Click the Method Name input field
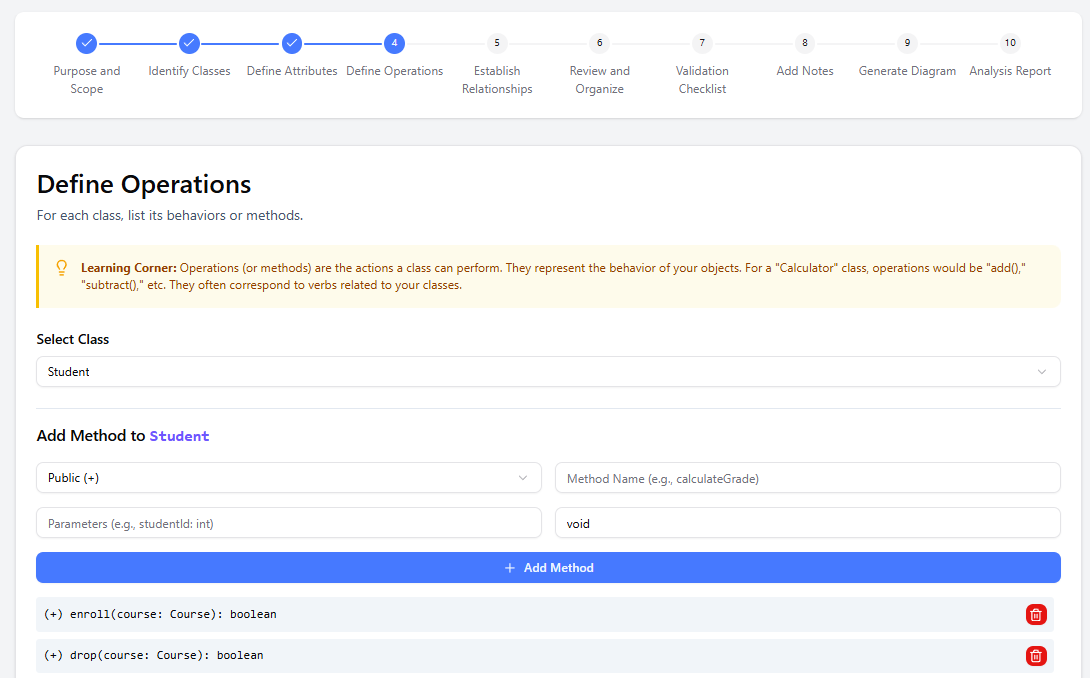The image size is (1090, 678). click(807, 478)
